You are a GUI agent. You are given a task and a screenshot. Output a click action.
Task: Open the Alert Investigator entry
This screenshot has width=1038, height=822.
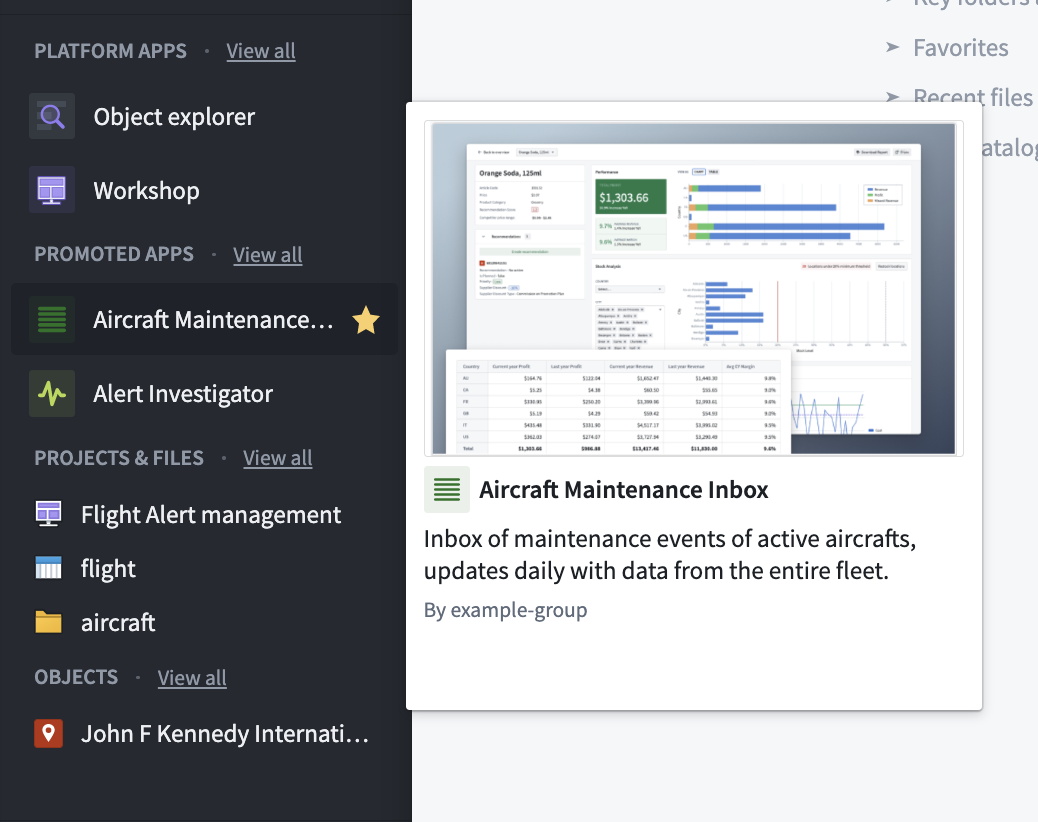[x=183, y=394]
